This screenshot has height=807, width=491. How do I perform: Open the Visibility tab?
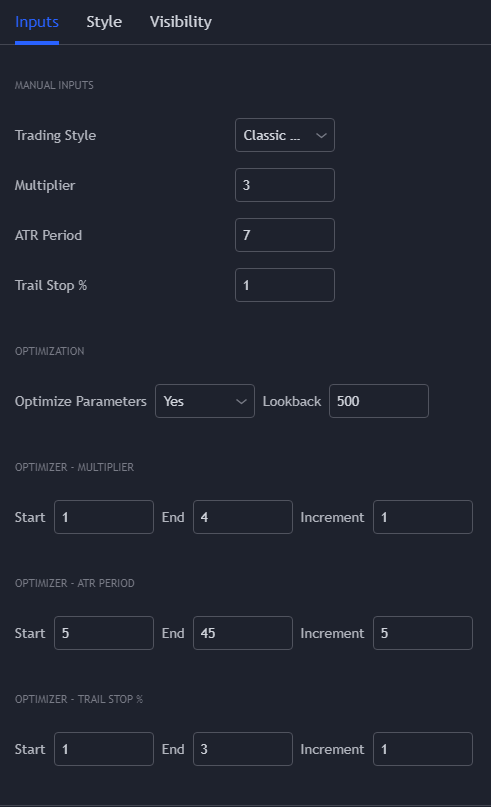(181, 22)
